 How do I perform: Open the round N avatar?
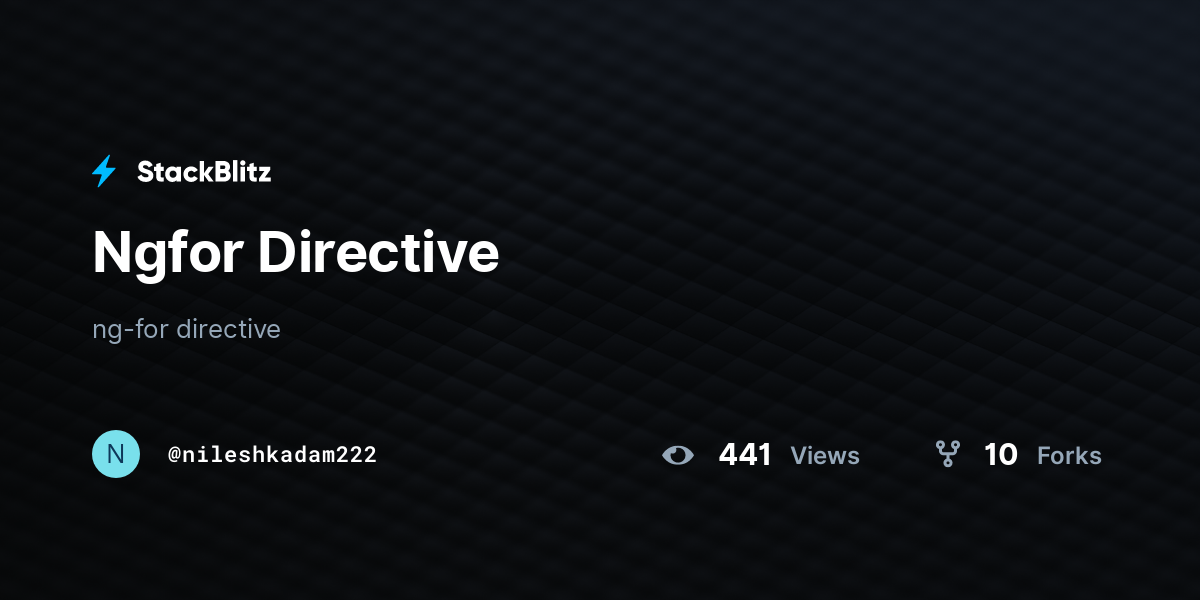coord(116,454)
